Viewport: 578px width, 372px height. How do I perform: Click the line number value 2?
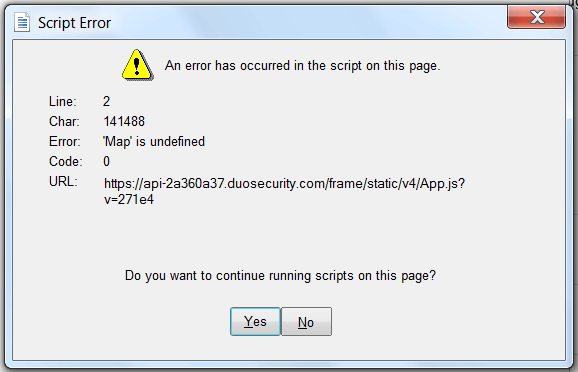[106, 101]
